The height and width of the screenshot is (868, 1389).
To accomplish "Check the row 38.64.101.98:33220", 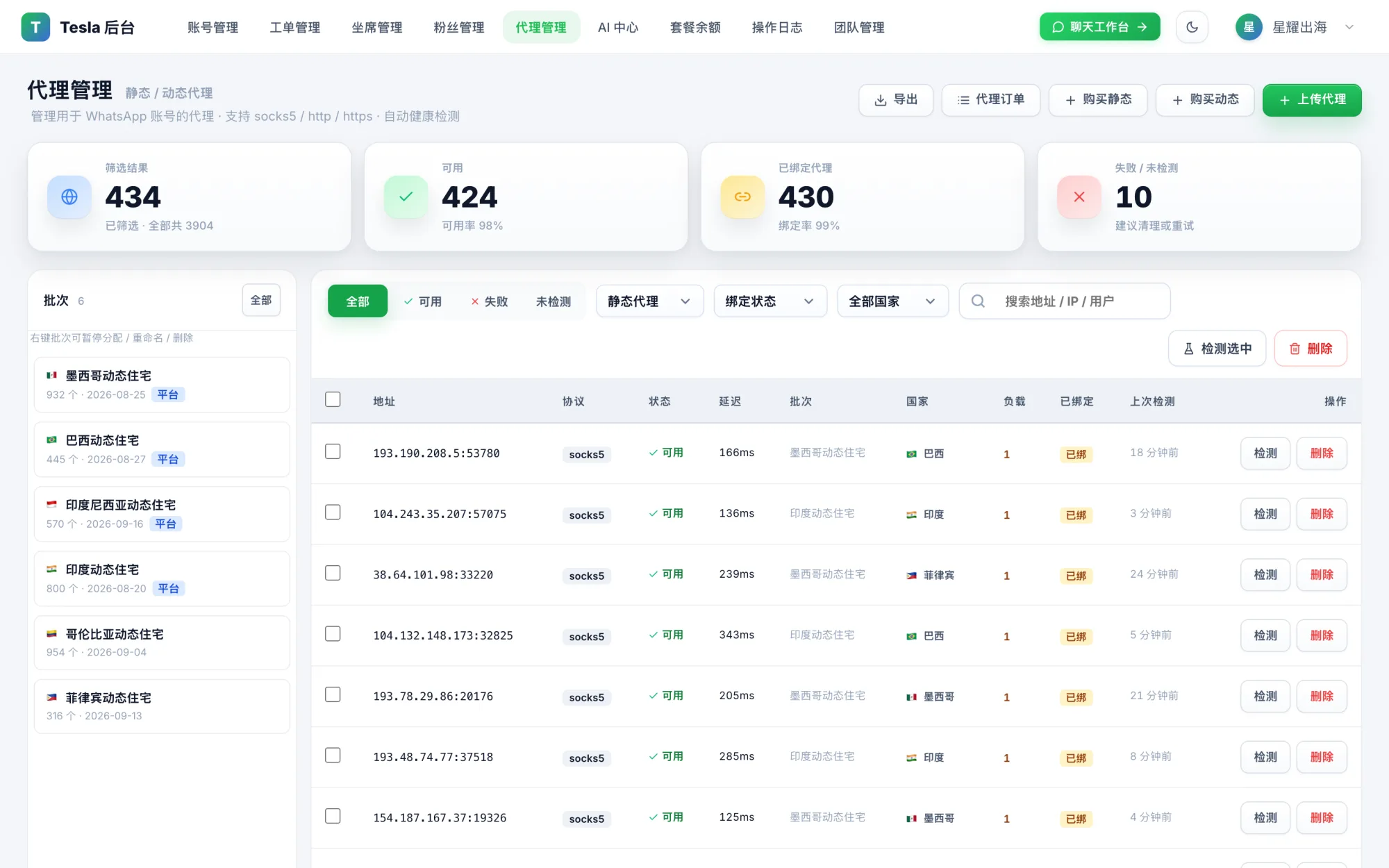I will coord(333,573).
